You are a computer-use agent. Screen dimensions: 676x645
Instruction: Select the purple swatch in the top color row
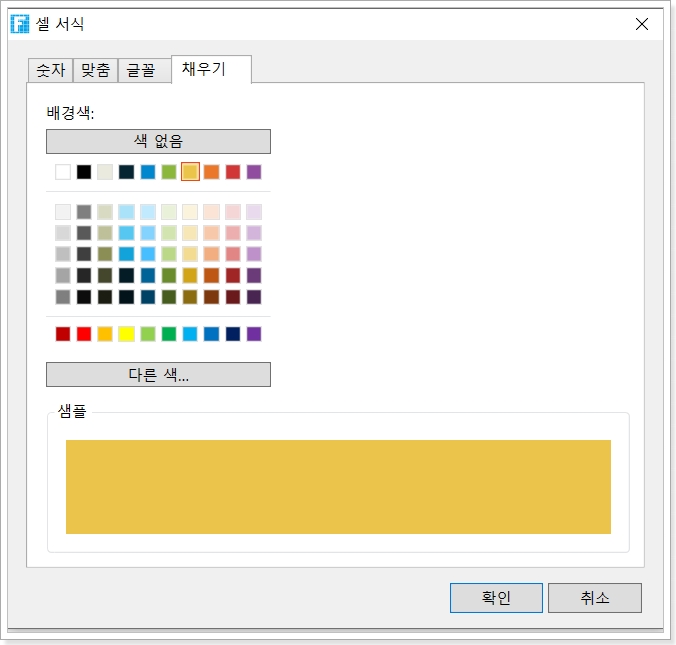(254, 172)
